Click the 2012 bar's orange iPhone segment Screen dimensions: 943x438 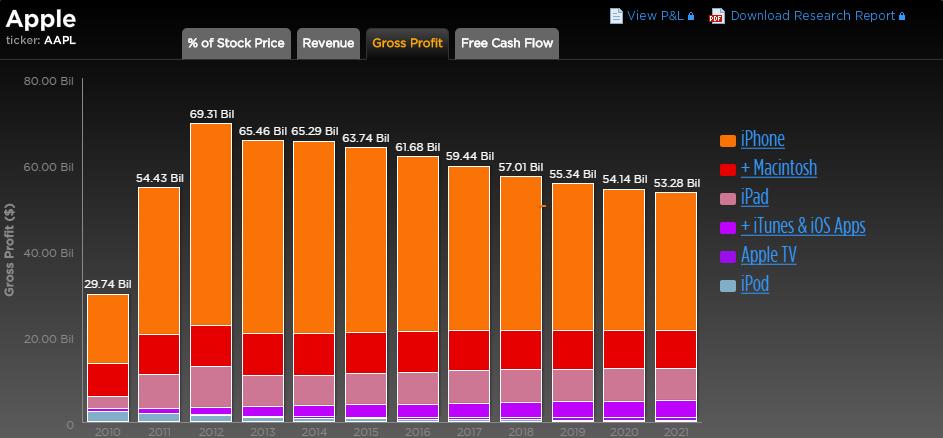tap(211, 224)
